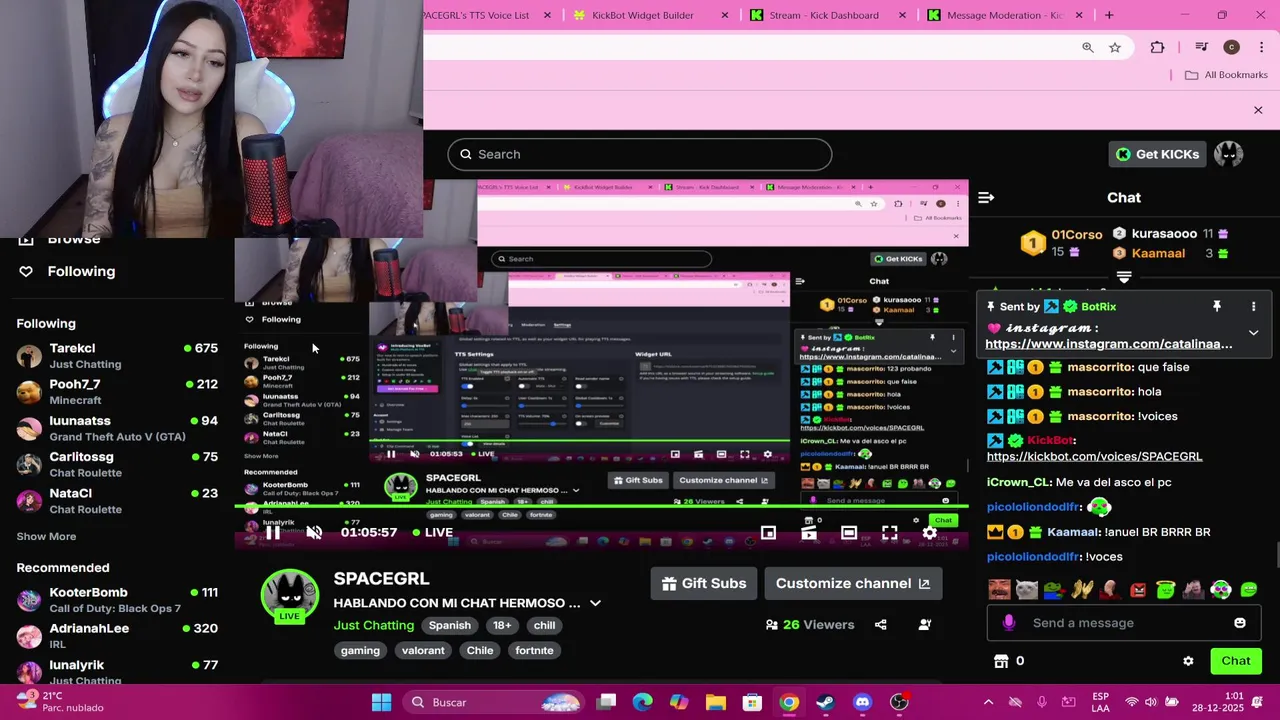Click the first emote in the quick emote row
Image resolution: width=1280 pixels, height=720 pixels.
(x=999, y=590)
